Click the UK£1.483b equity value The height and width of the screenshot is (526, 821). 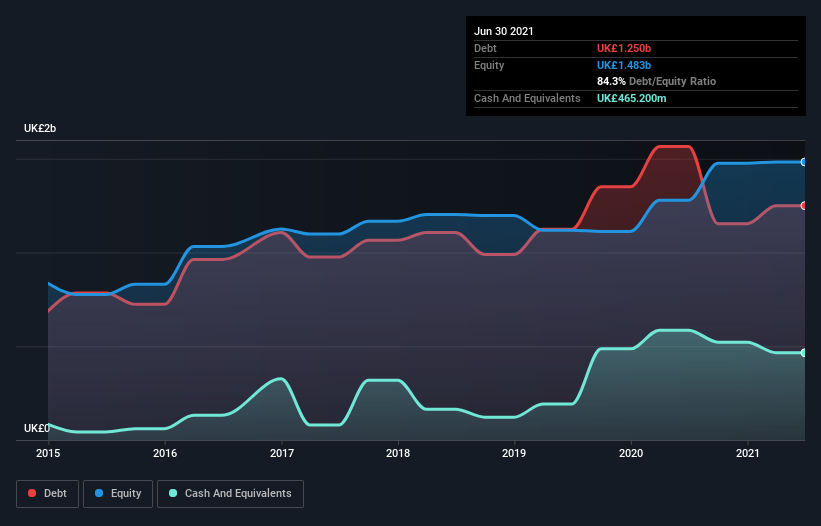(x=624, y=65)
